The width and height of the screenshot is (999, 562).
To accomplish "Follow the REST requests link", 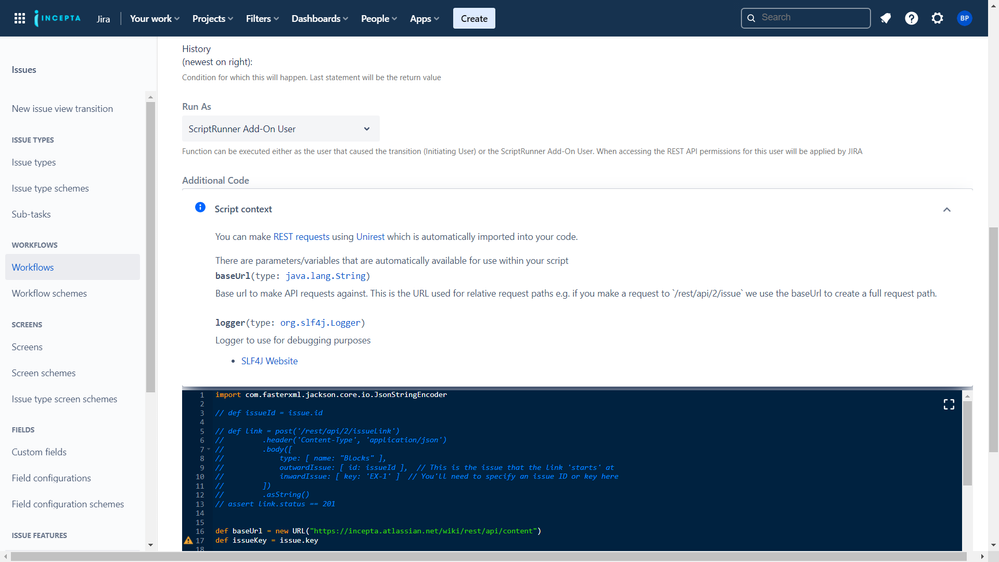I will point(301,237).
